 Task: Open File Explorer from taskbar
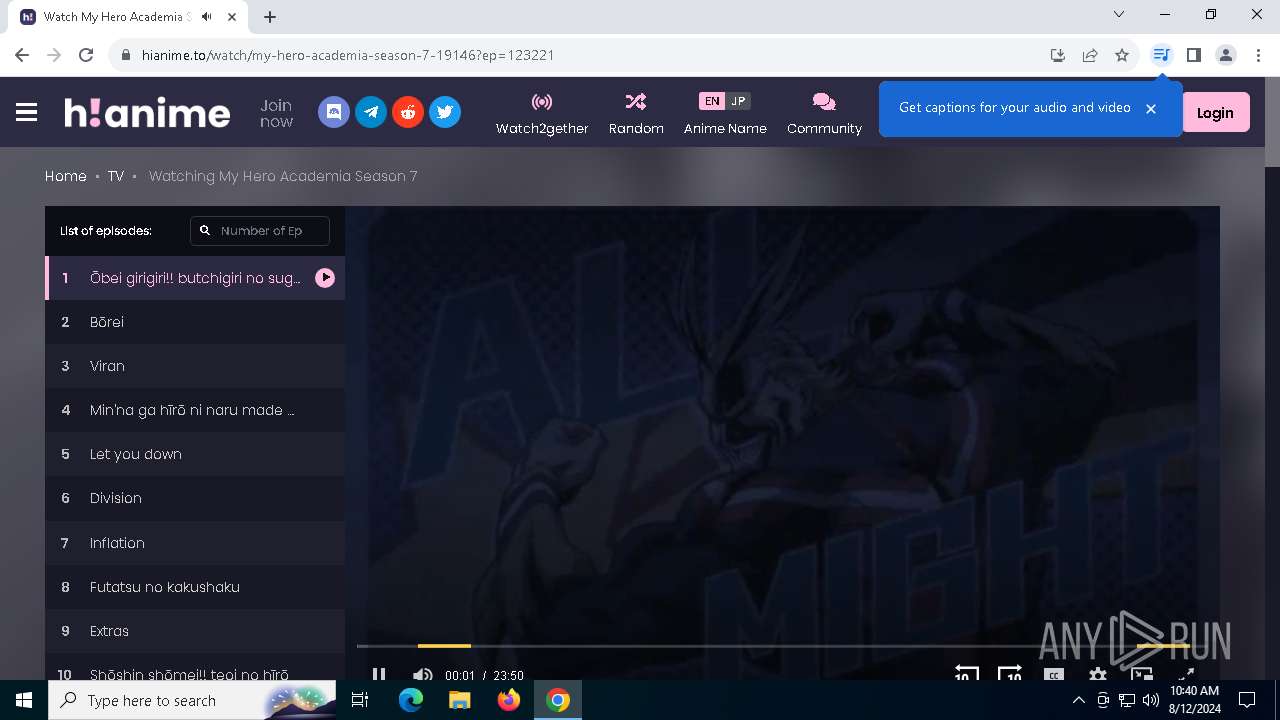(x=459, y=700)
